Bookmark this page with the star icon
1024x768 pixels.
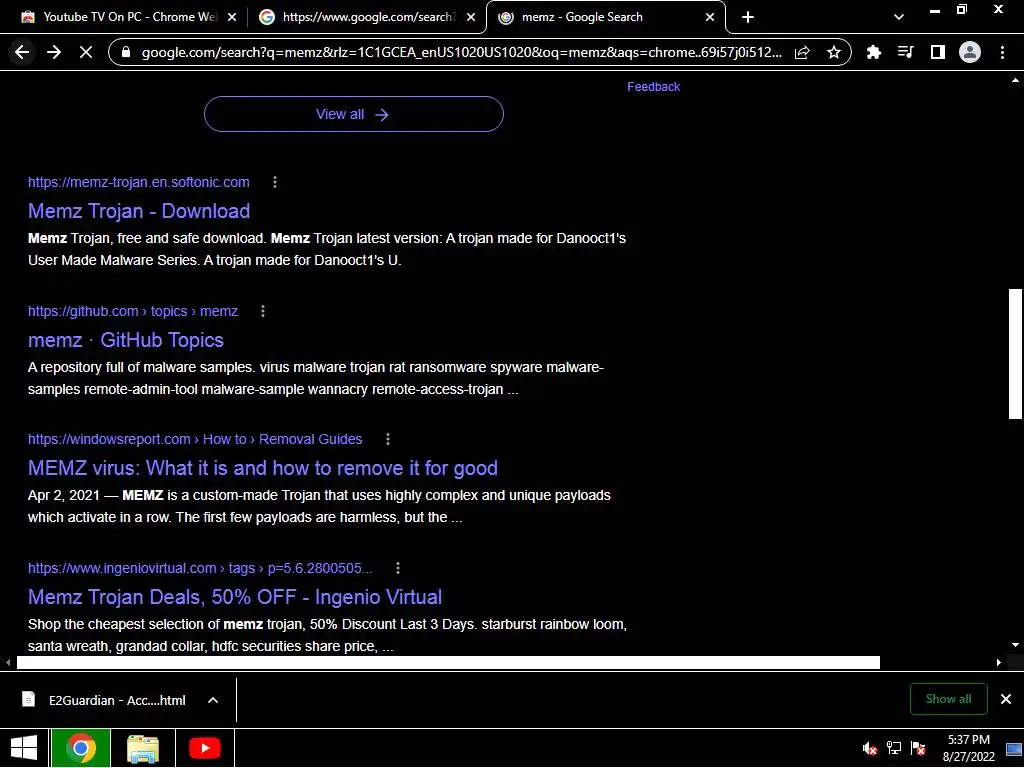833,52
